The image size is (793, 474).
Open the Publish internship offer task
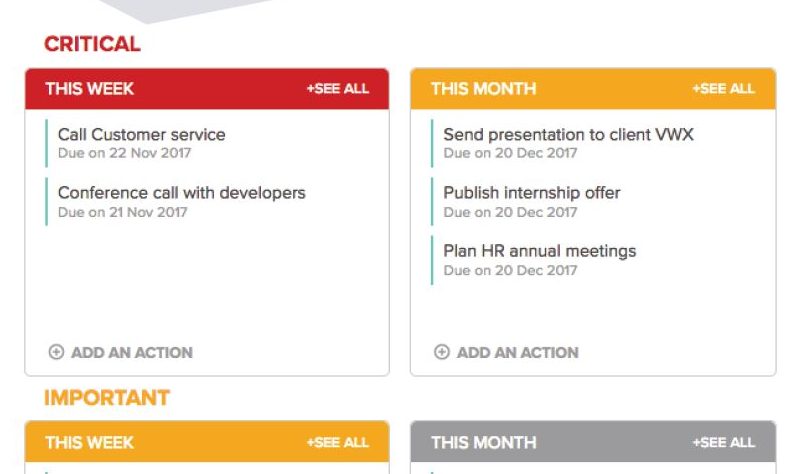tap(532, 193)
